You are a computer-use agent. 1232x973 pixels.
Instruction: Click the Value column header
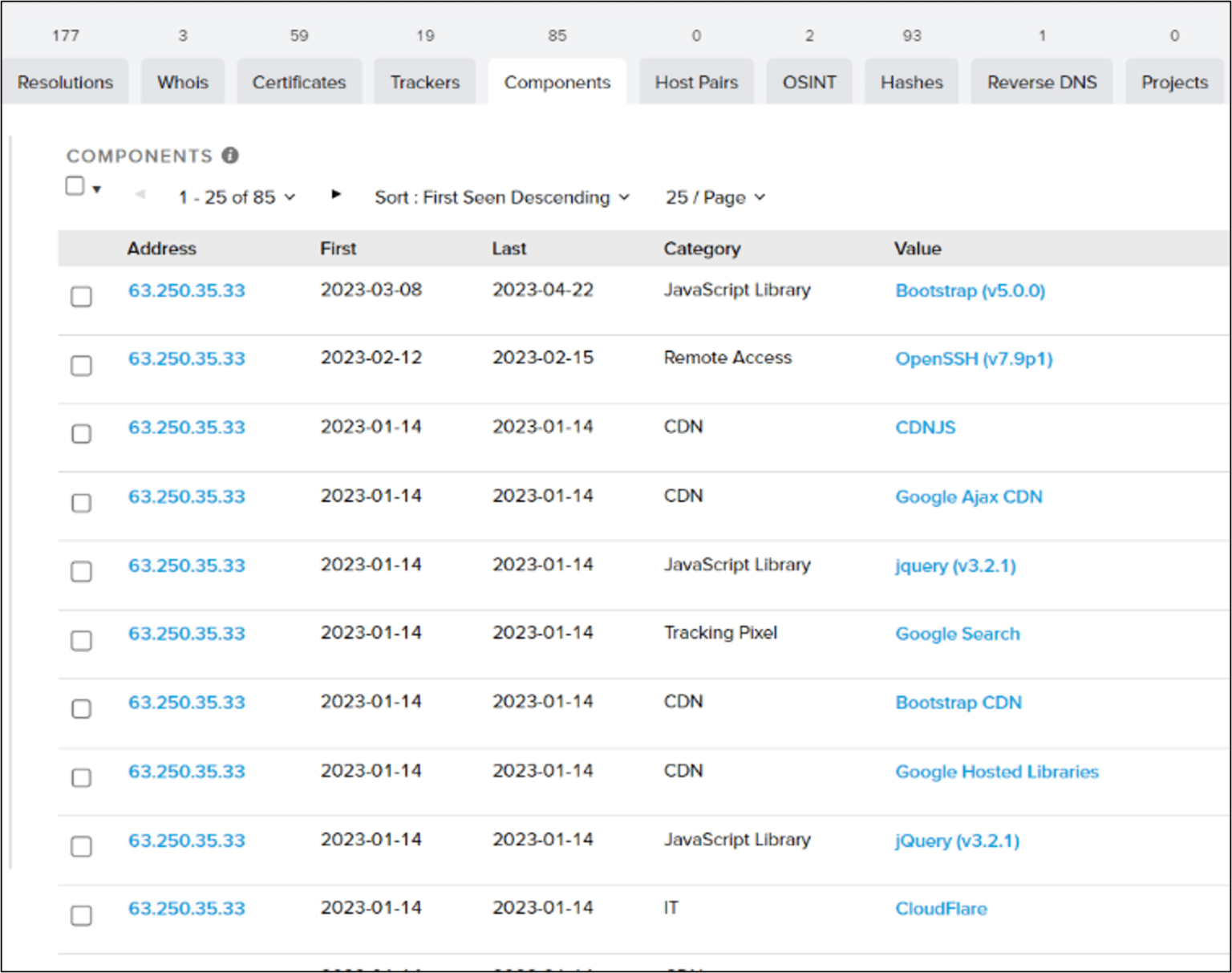tap(918, 249)
